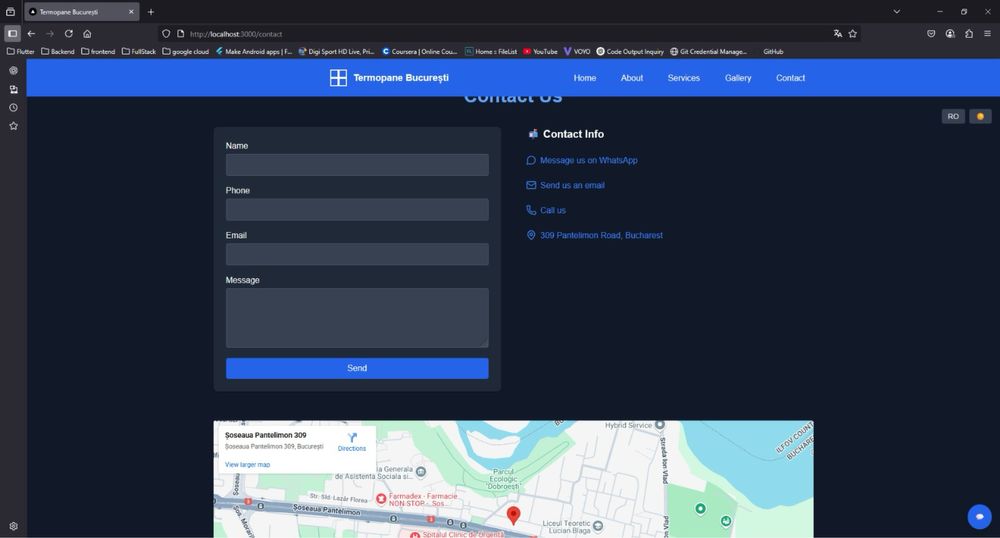Open the About menu item
The width and height of the screenshot is (1000, 538).
coord(631,78)
